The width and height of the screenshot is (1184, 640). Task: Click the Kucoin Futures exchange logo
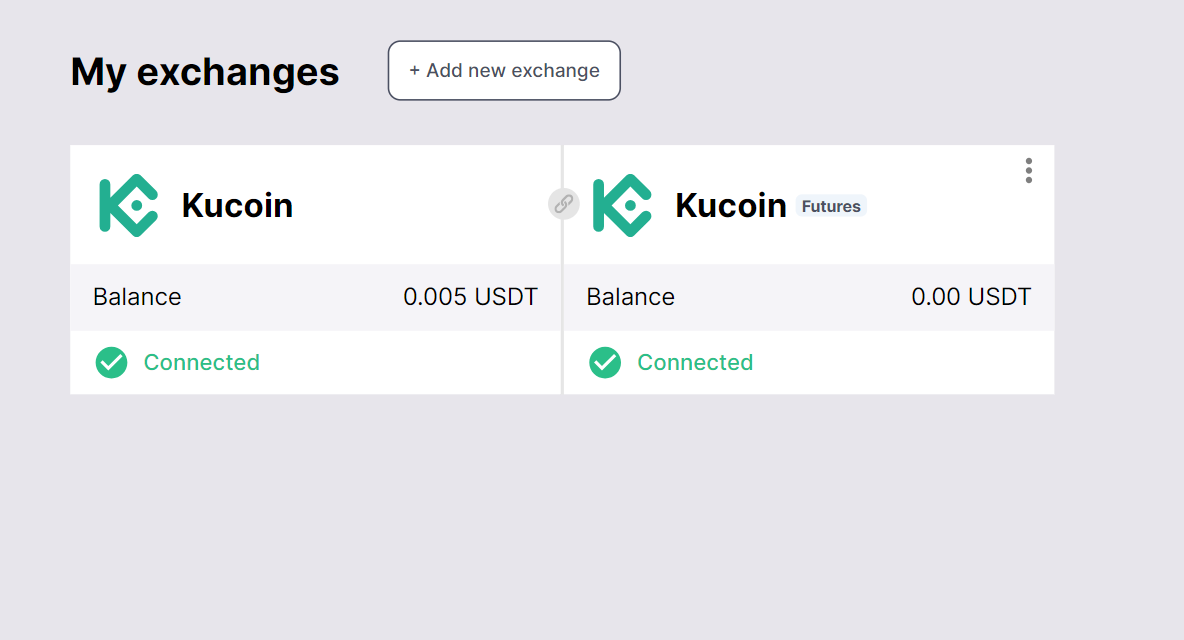point(622,205)
